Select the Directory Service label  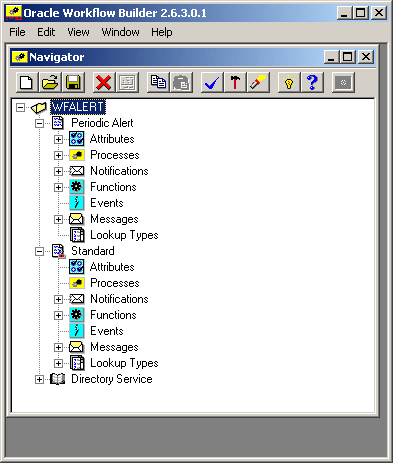pyautogui.click(x=112, y=379)
